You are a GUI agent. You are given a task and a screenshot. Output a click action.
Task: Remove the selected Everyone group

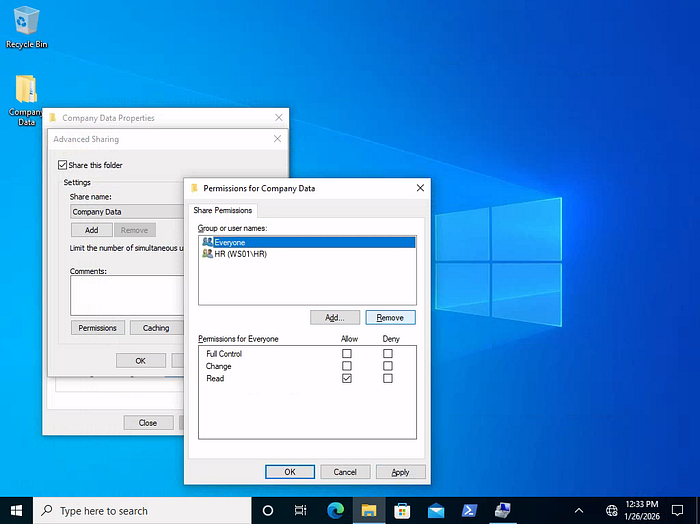tap(390, 317)
